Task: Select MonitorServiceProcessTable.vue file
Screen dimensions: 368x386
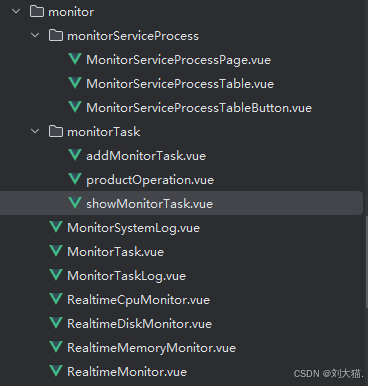Action: [180, 84]
